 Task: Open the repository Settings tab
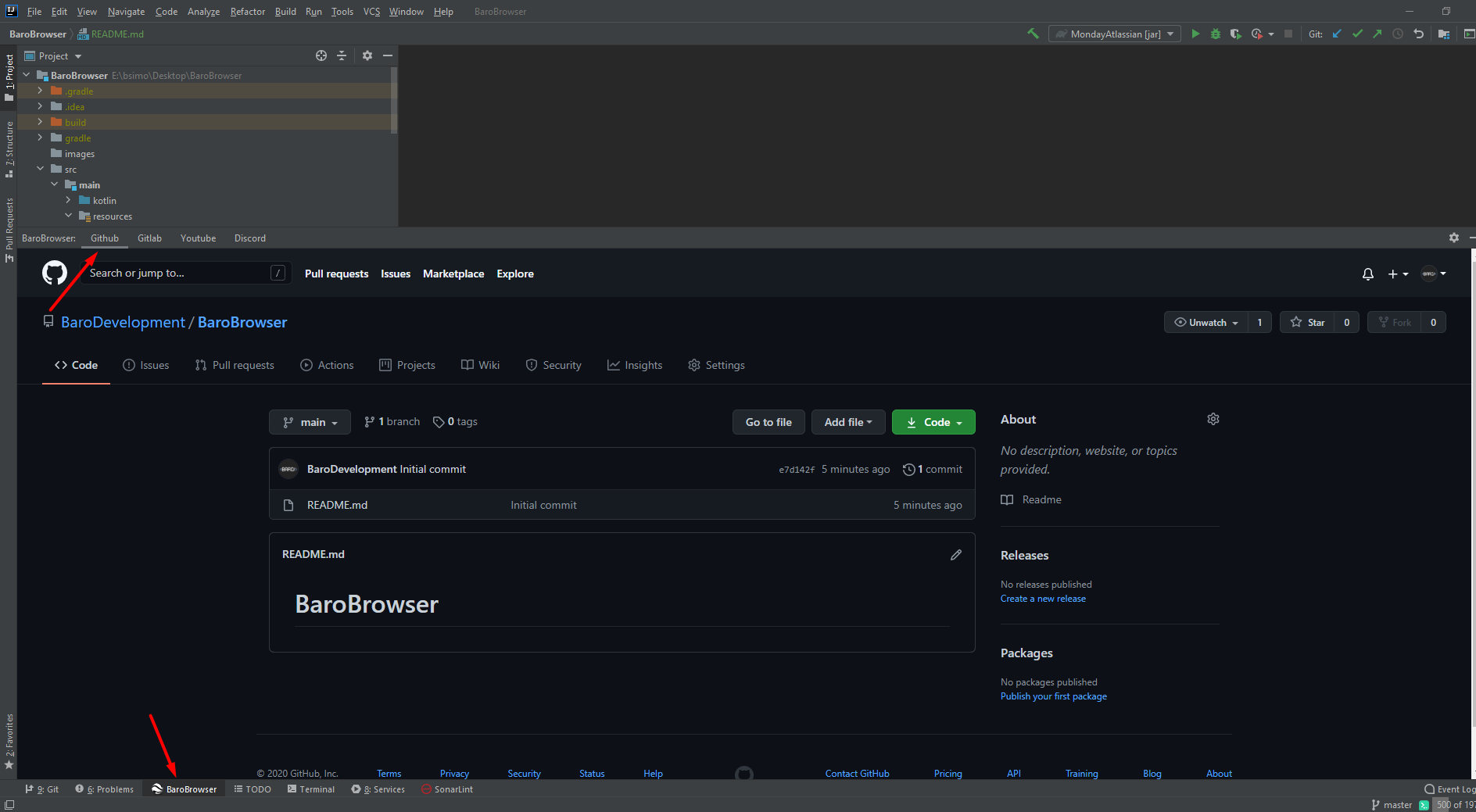pyautogui.click(x=717, y=365)
